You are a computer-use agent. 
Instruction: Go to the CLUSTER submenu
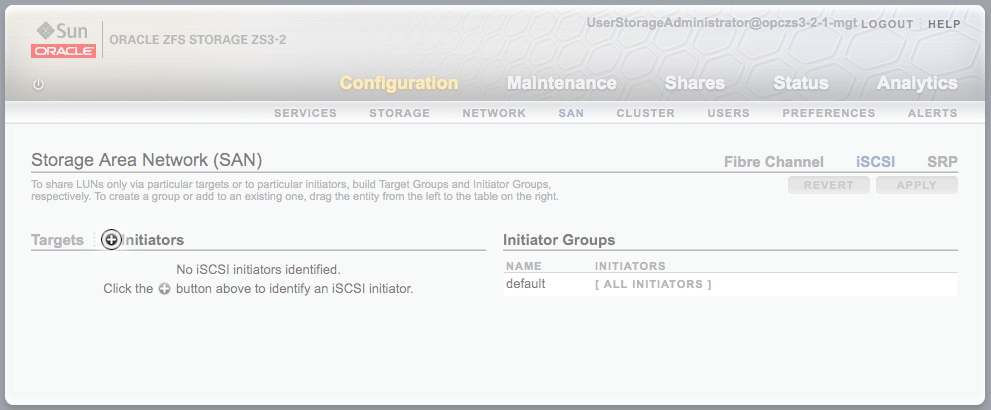point(646,113)
